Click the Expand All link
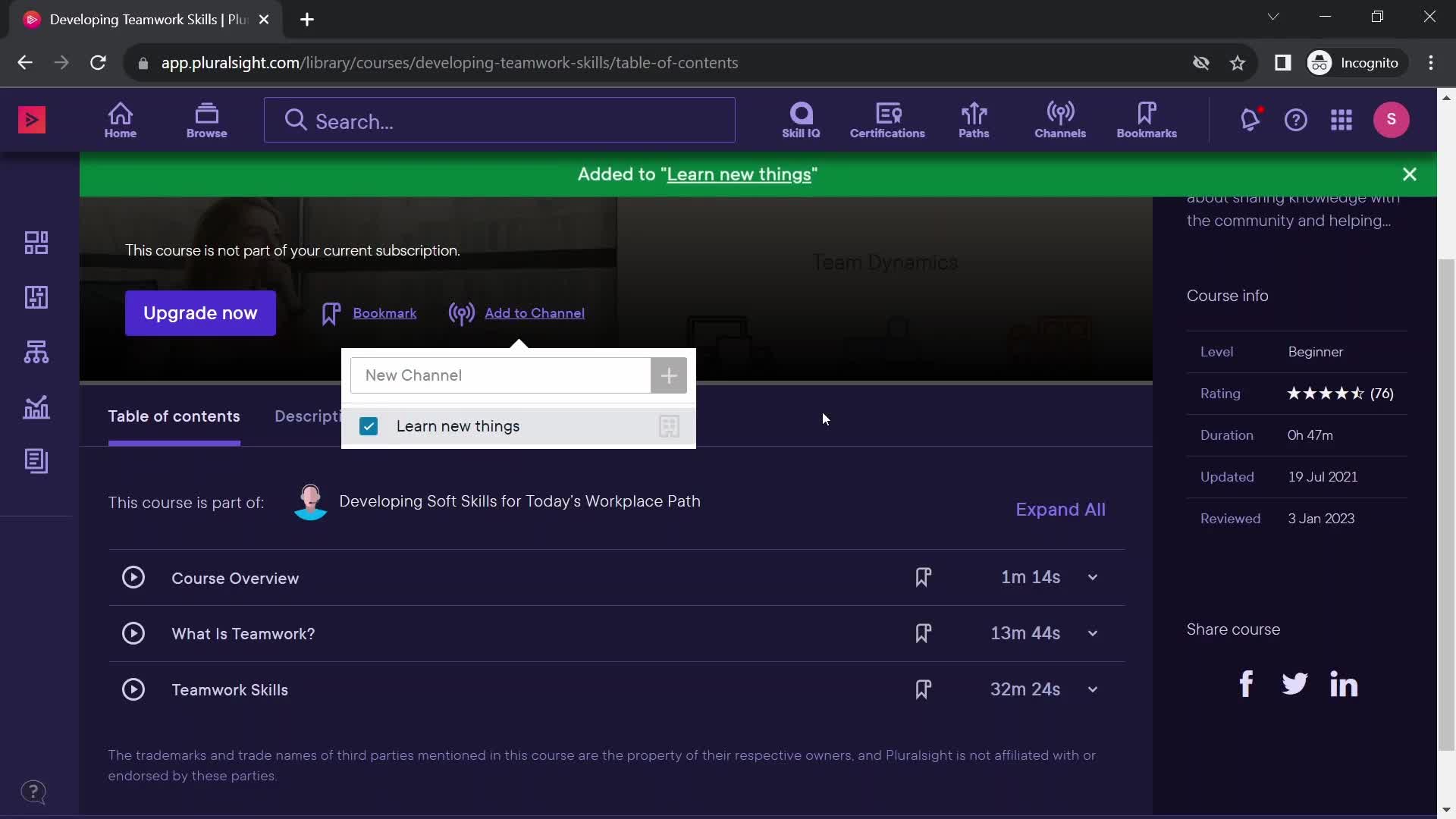The image size is (1456, 819). point(1060,509)
